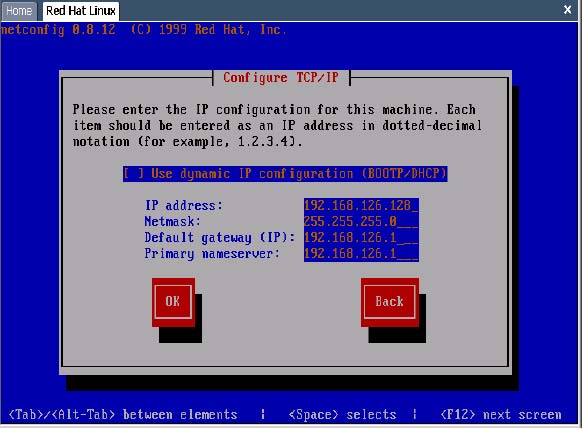Image resolution: width=582 pixels, height=429 pixels.
Task: Click the "Primary nameserver:" label
Action: pos(212,254)
